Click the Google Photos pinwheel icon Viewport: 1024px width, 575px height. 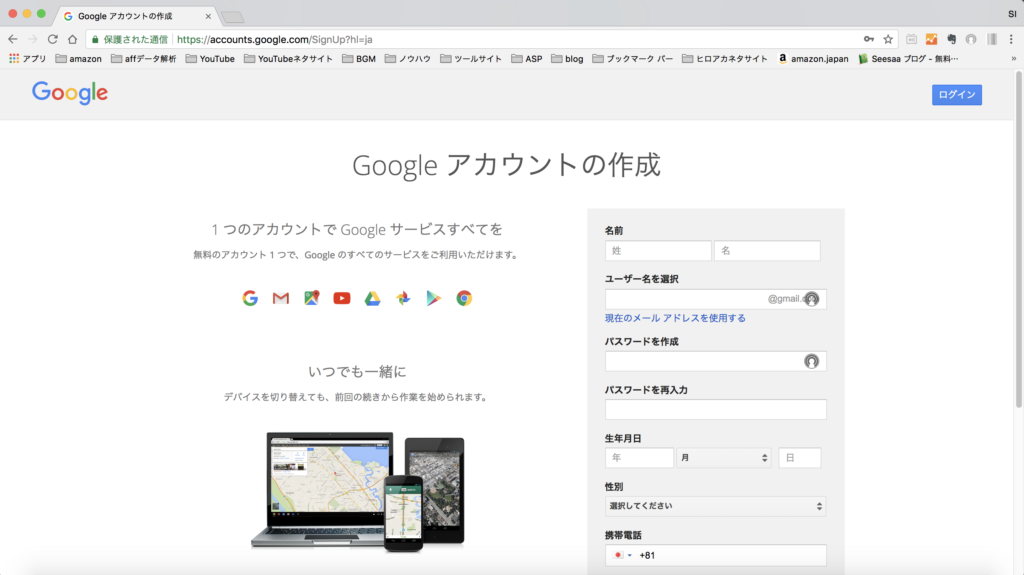tap(403, 298)
